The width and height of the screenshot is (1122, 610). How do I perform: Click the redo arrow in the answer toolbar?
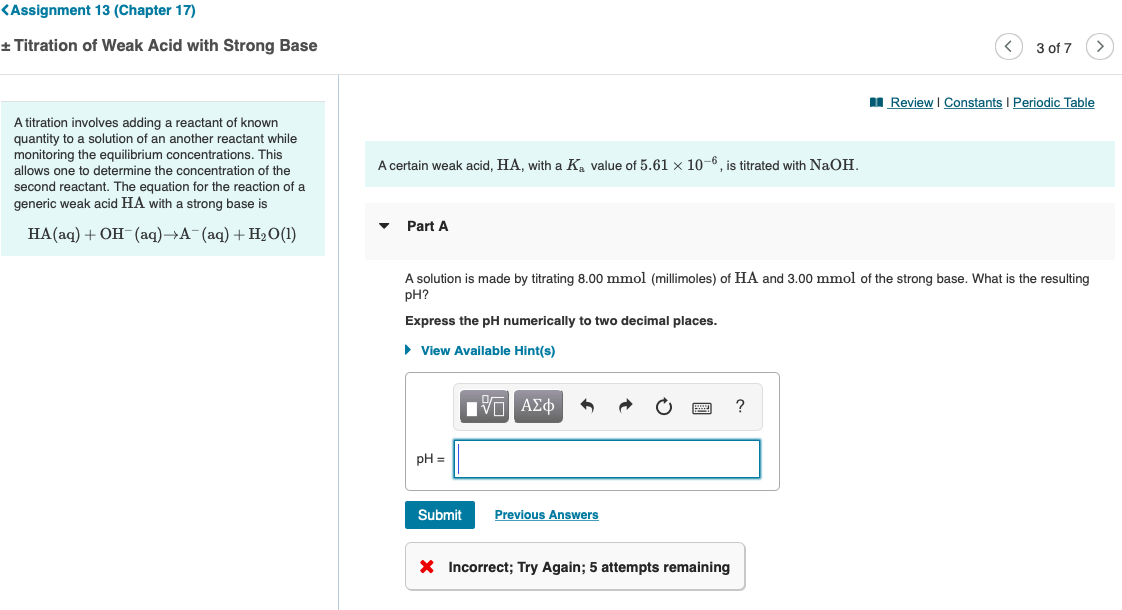pyautogui.click(x=625, y=406)
